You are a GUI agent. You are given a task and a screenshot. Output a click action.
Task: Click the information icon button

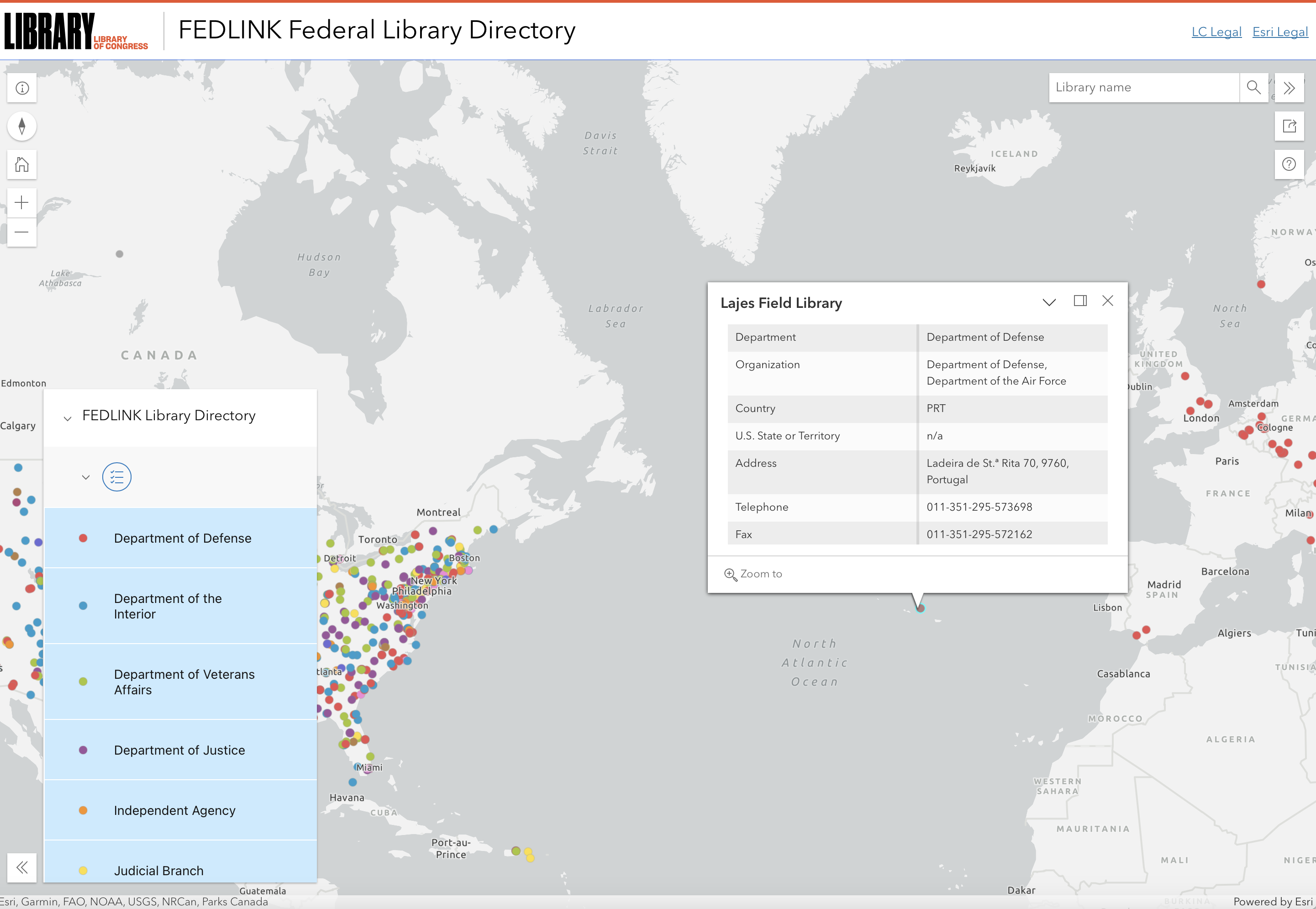coord(22,88)
